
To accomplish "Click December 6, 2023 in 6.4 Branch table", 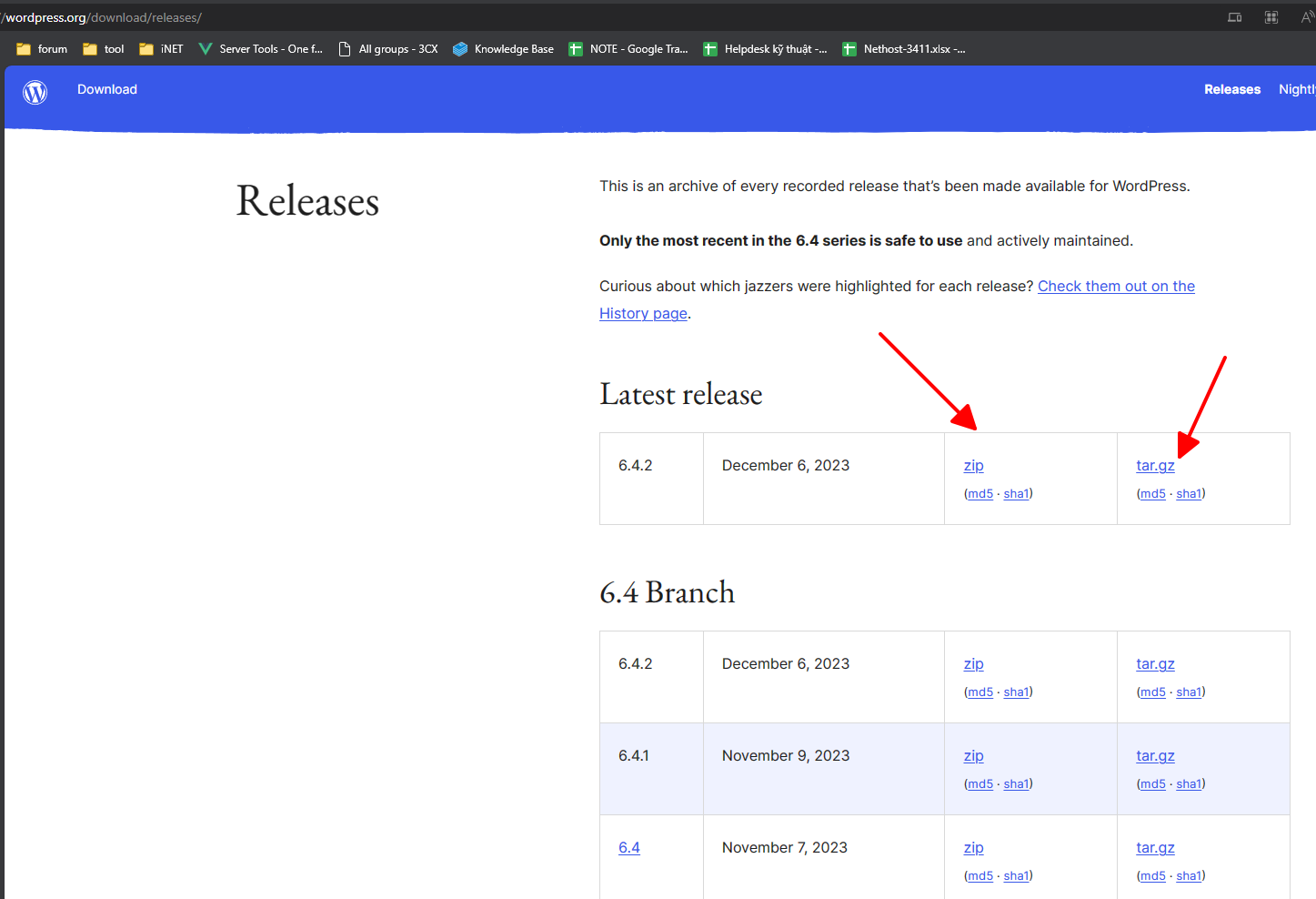I will tap(786, 663).
